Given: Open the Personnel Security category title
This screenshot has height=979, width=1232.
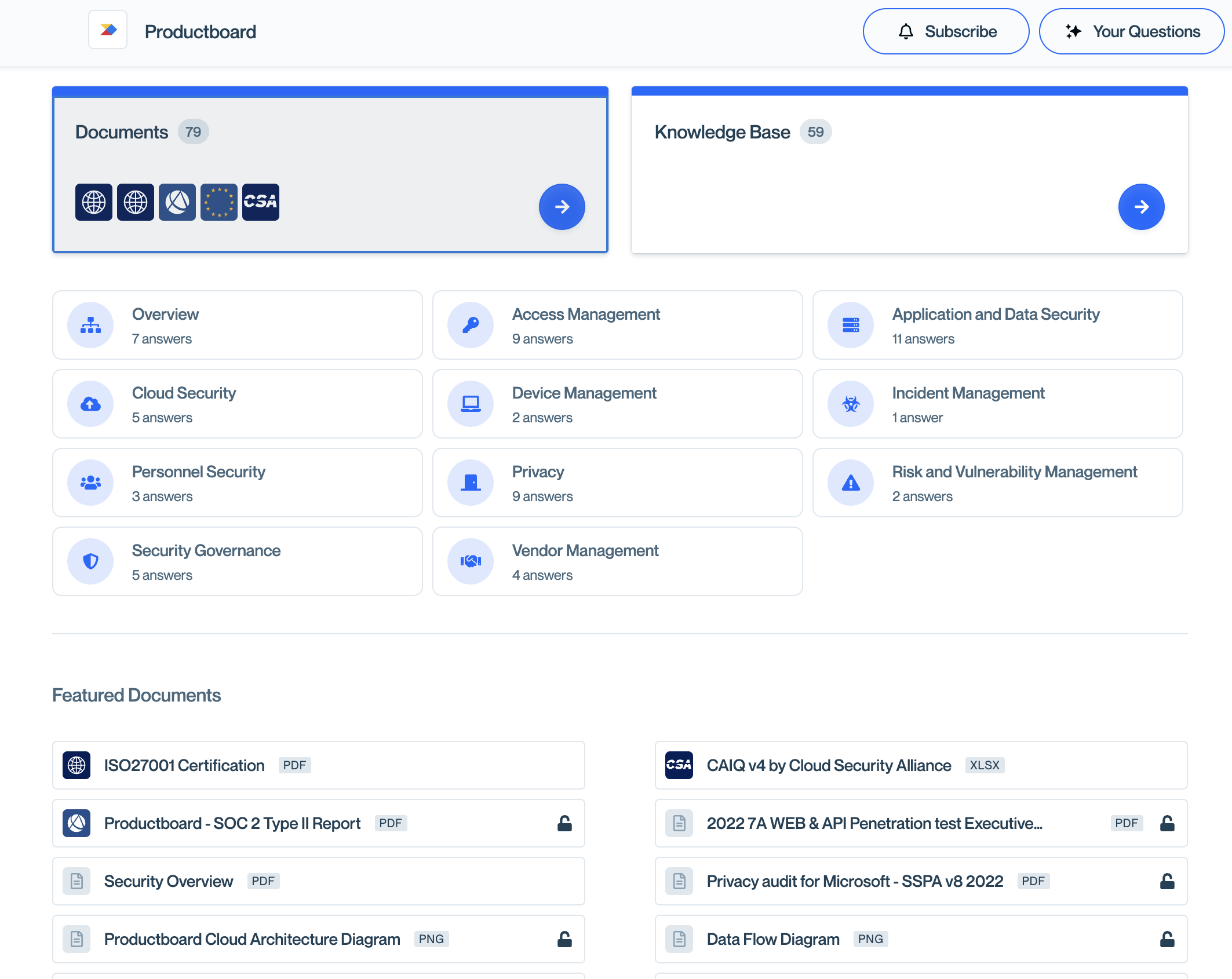Looking at the screenshot, I should 198,472.
